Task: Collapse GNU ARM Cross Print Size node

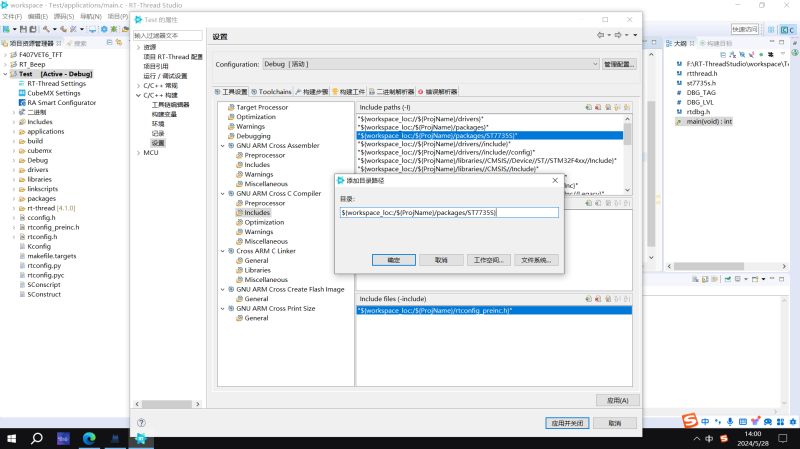Action: pos(222,309)
